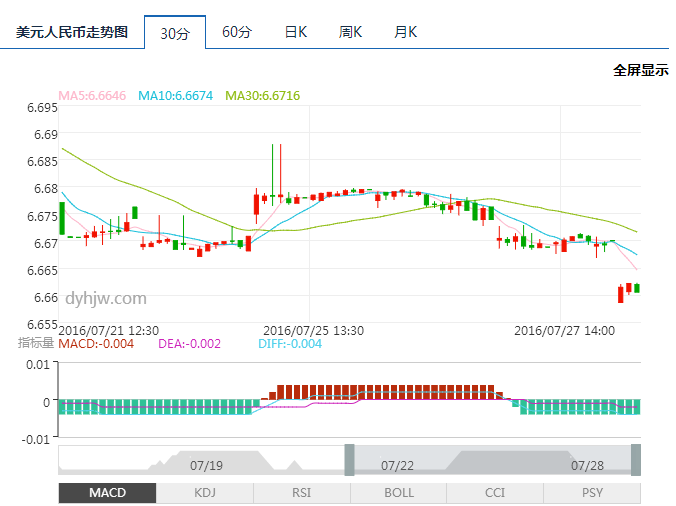Click the right handle of range slider
The height and width of the screenshot is (506, 676).
pos(635,460)
